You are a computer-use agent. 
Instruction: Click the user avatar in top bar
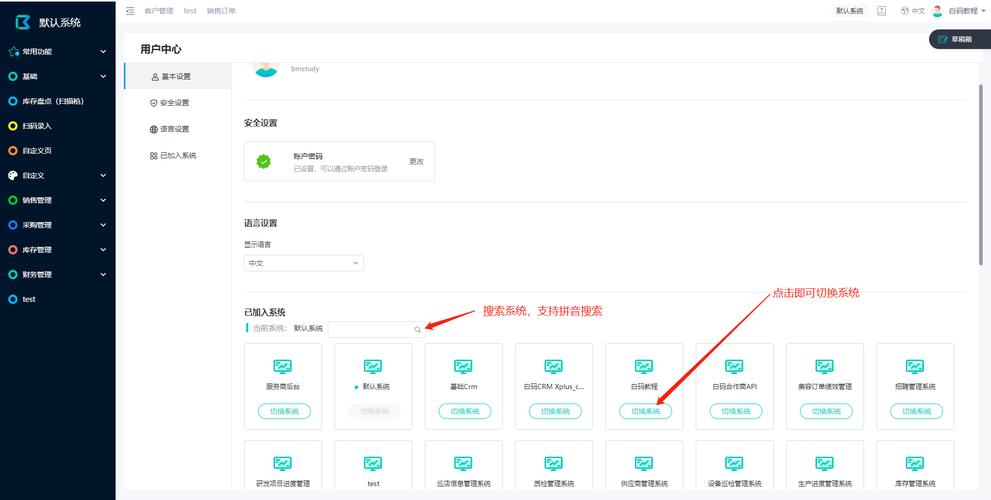coord(937,11)
